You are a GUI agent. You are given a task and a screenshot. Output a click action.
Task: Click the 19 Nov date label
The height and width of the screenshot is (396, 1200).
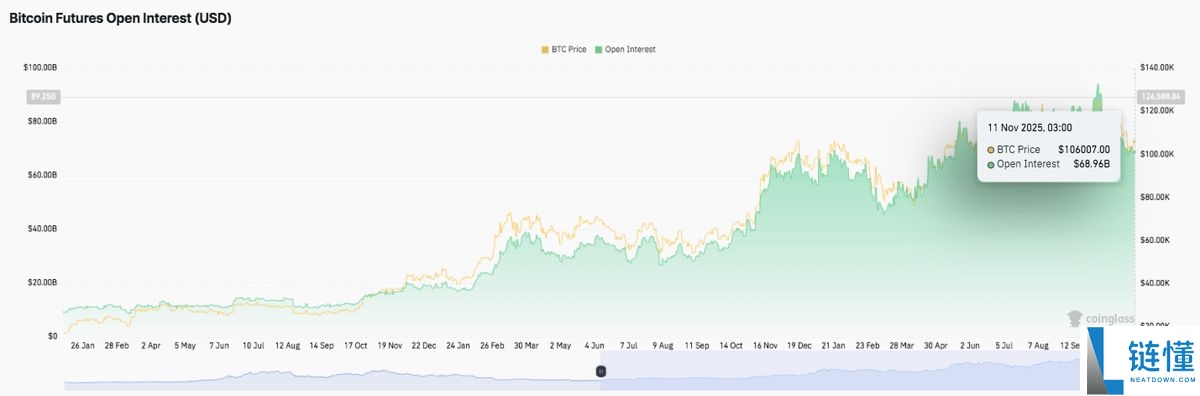[x=390, y=345]
